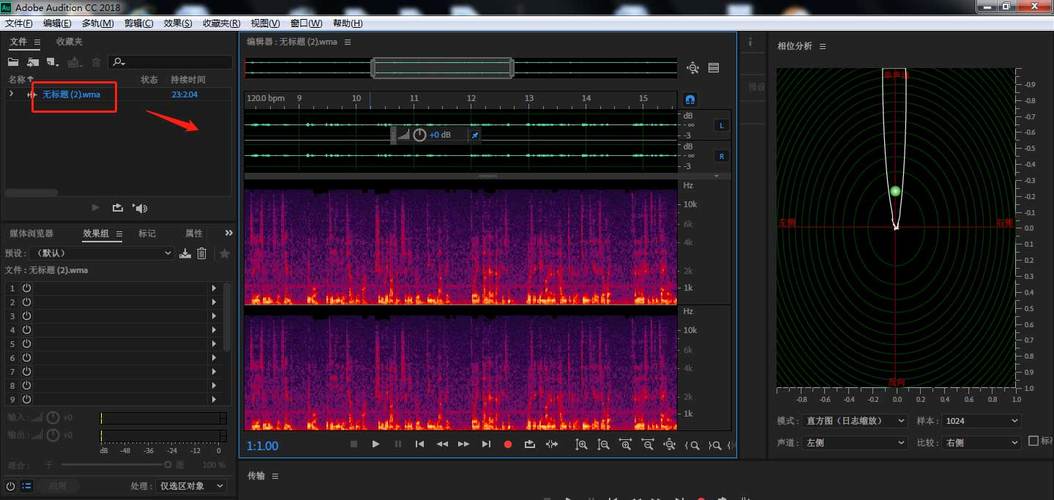This screenshot has height=500, width=1054.
Task: Click the Pause button in editor
Action: 398,444
